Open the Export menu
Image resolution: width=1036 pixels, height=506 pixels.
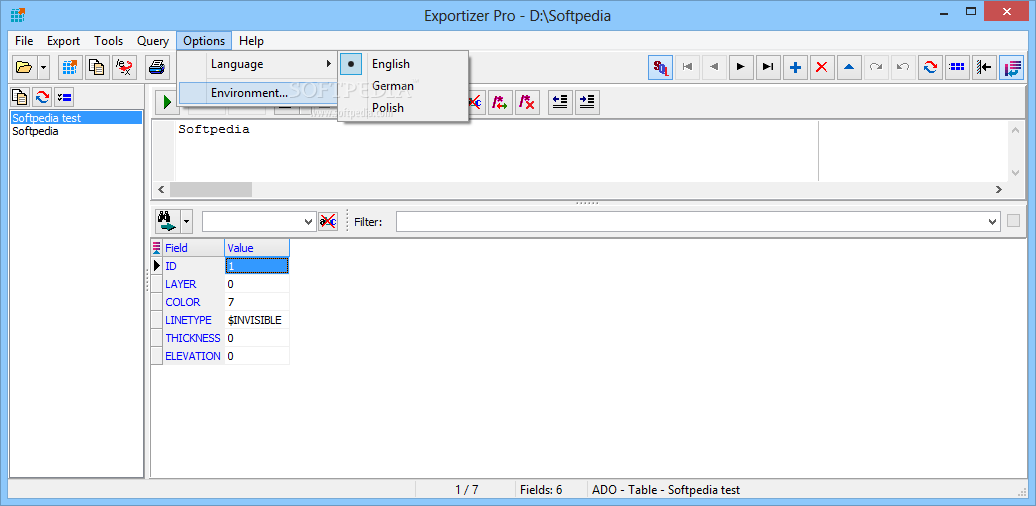(63, 41)
